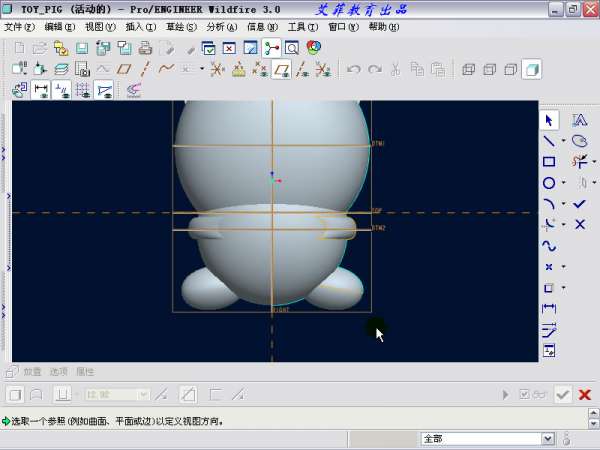Select the line sketch tool

pos(549,141)
